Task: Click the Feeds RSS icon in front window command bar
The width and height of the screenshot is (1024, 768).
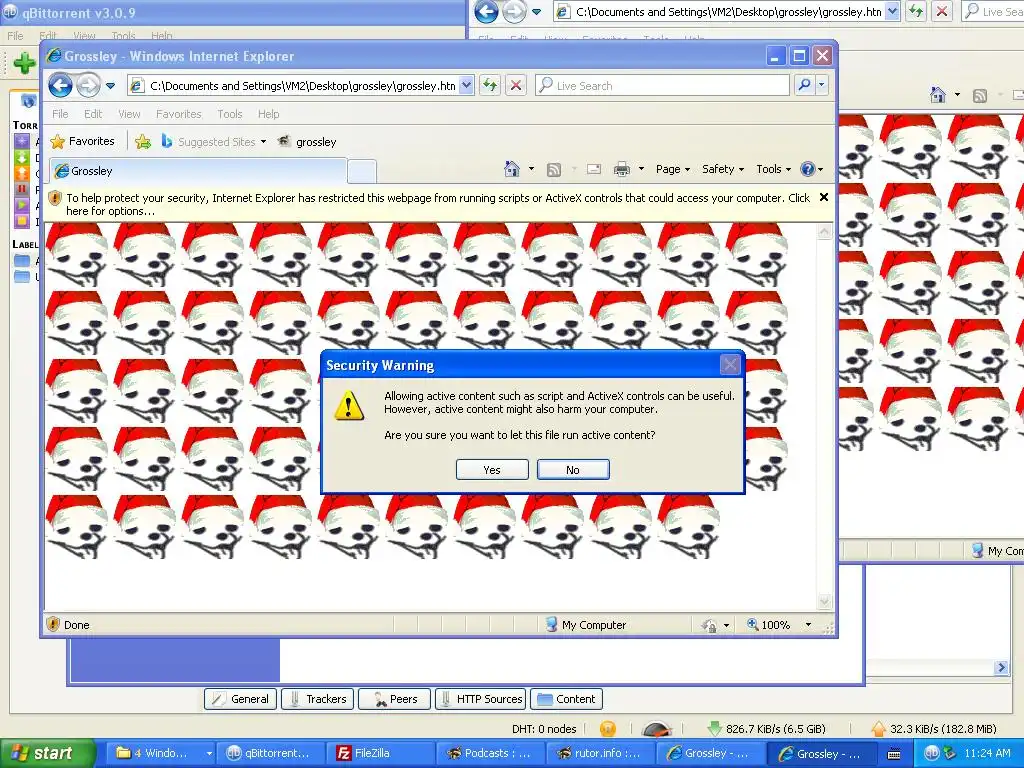Action: (554, 169)
